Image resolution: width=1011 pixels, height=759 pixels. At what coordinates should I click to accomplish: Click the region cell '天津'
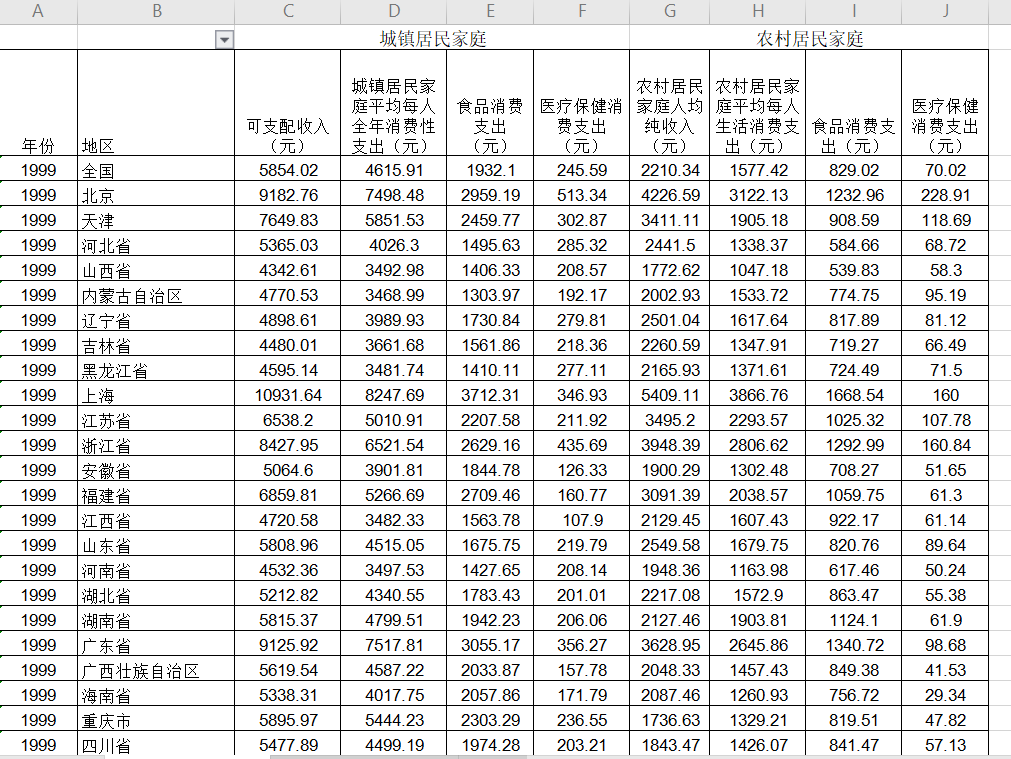click(156, 220)
